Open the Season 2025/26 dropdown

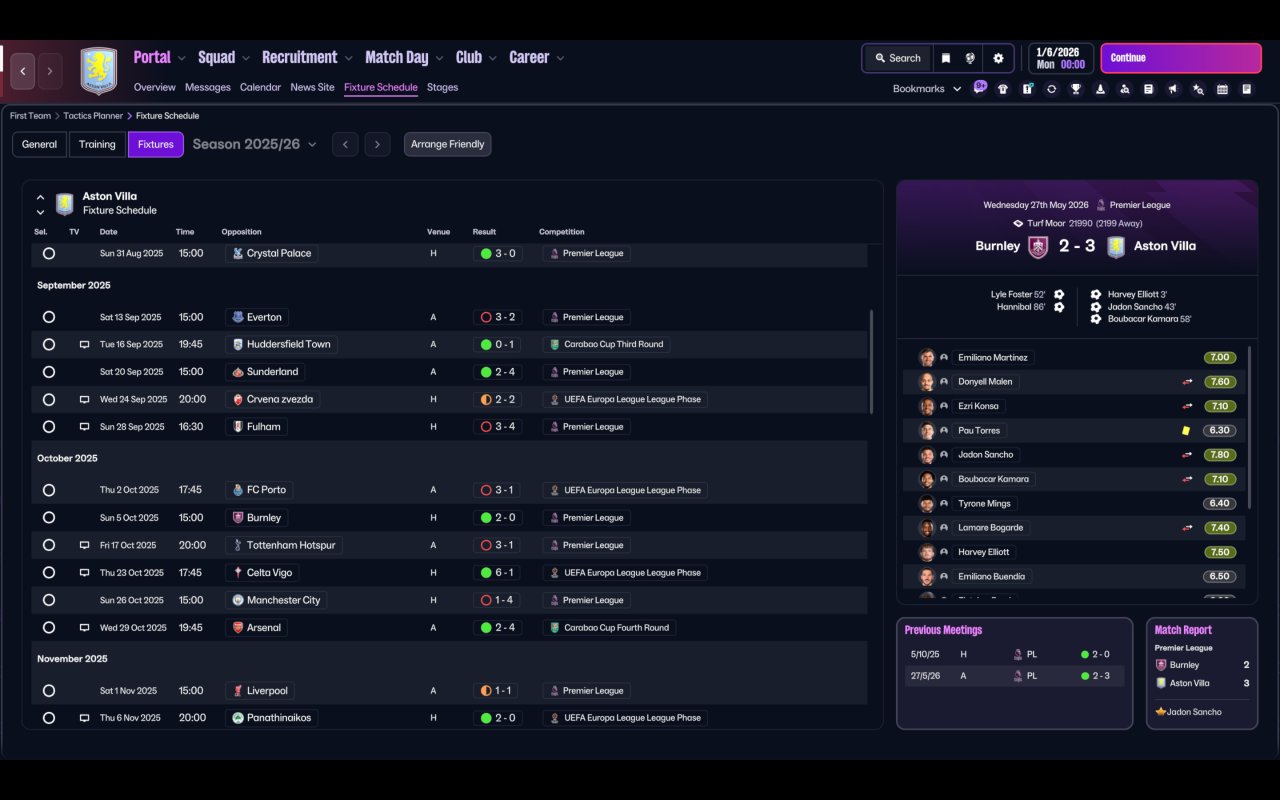(x=255, y=145)
